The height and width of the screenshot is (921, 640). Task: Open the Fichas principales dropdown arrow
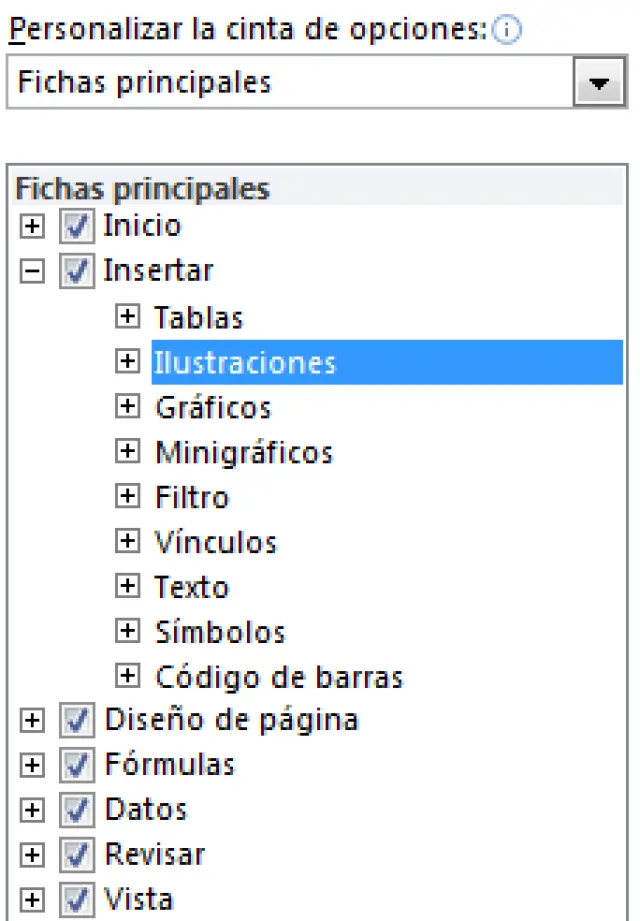599,84
